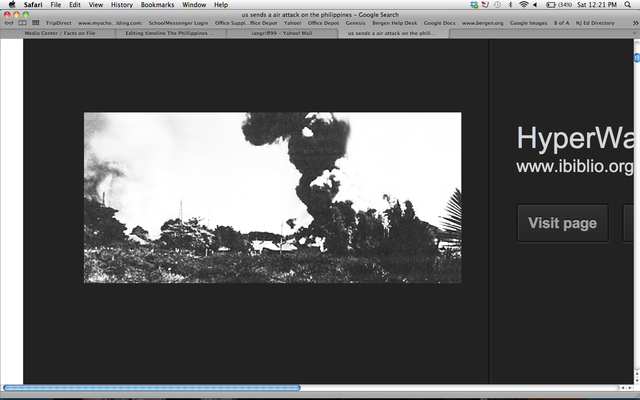Screen dimensions: 640x400
Task: Click the vertical scrollbar down arrow
Action: [x=637, y=380]
